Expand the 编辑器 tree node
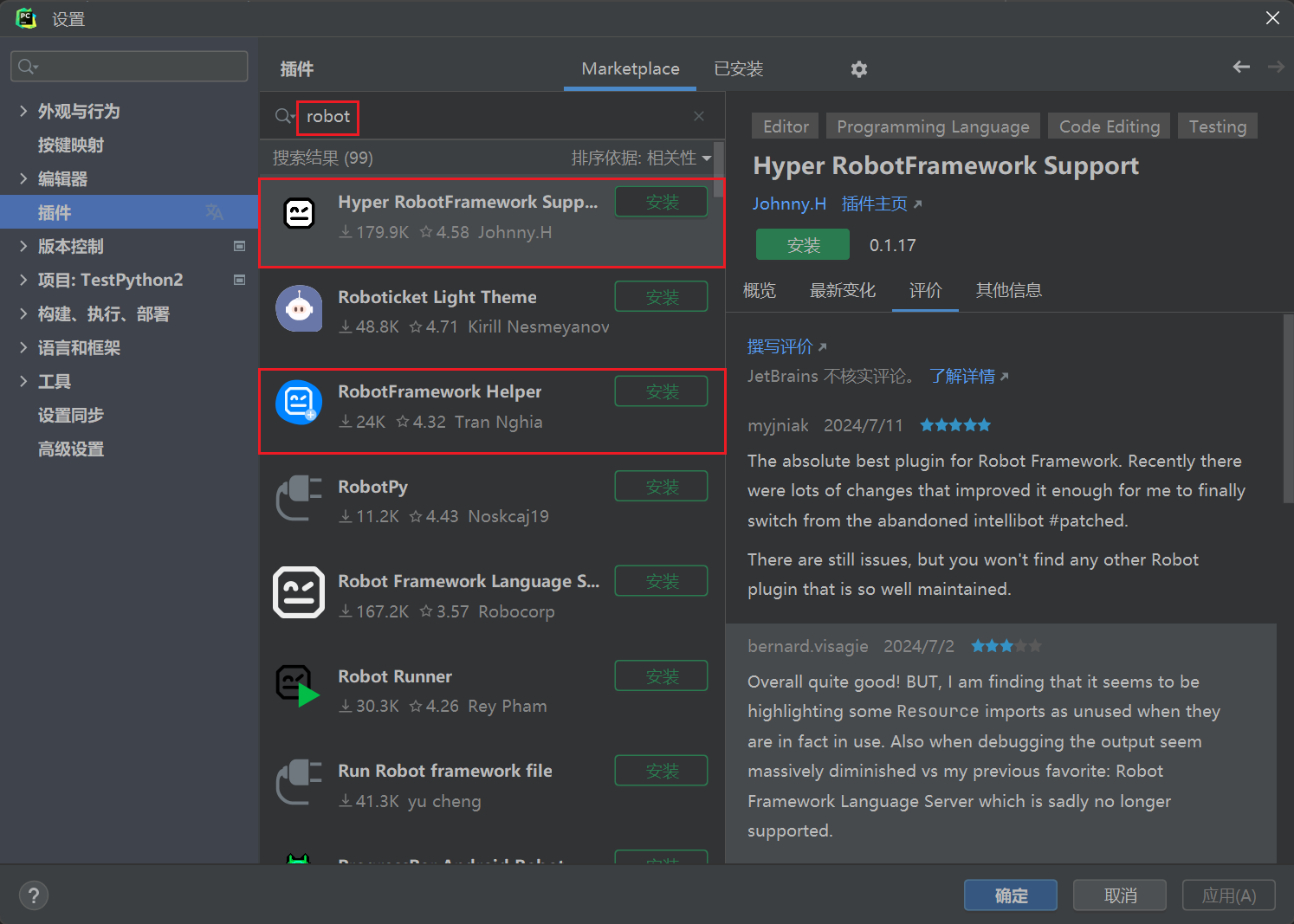The width and height of the screenshot is (1294, 924). tap(23, 178)
